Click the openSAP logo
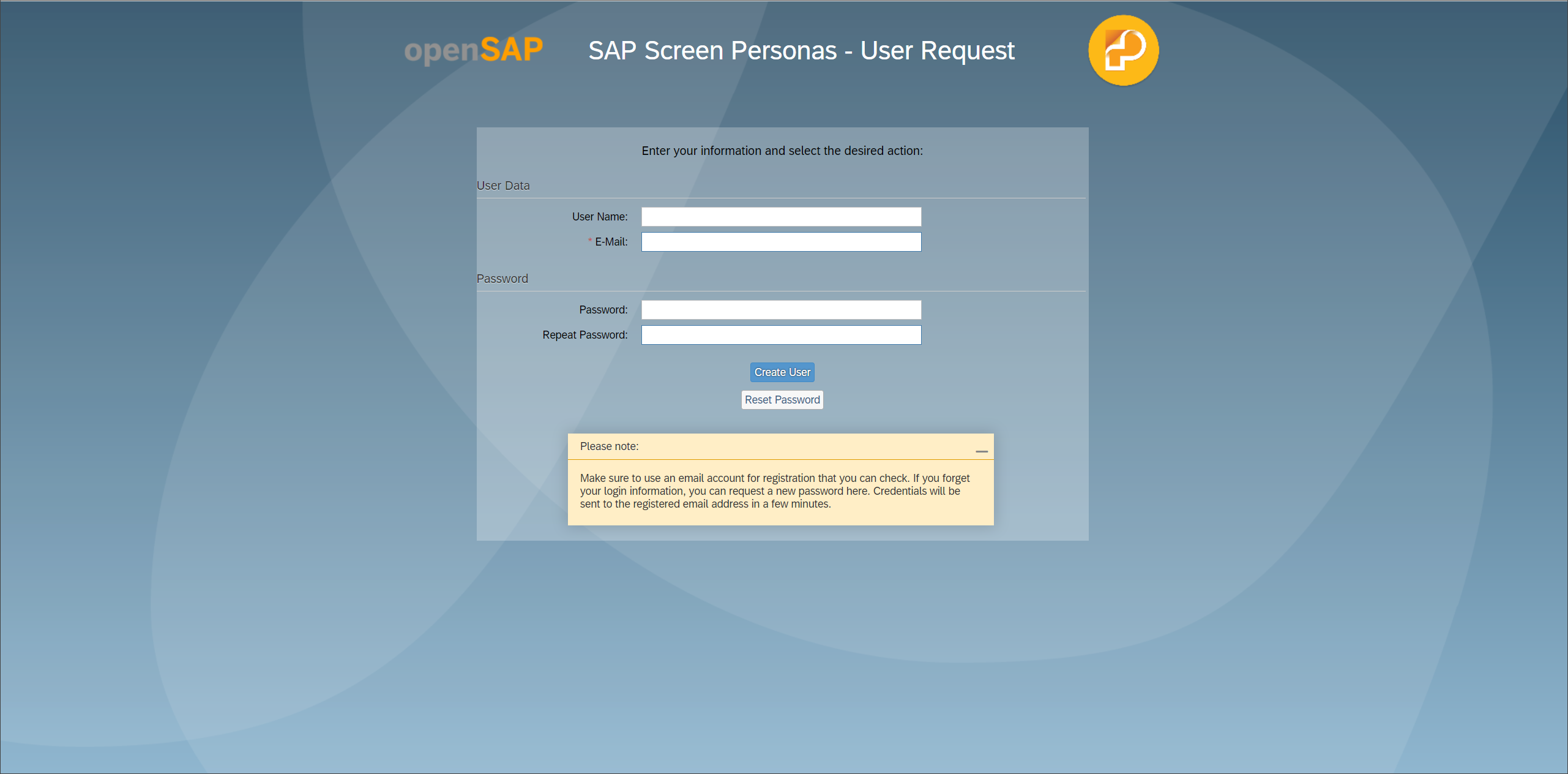The height and width of the screenshot is (774, 1568). (x=473, y=50)
